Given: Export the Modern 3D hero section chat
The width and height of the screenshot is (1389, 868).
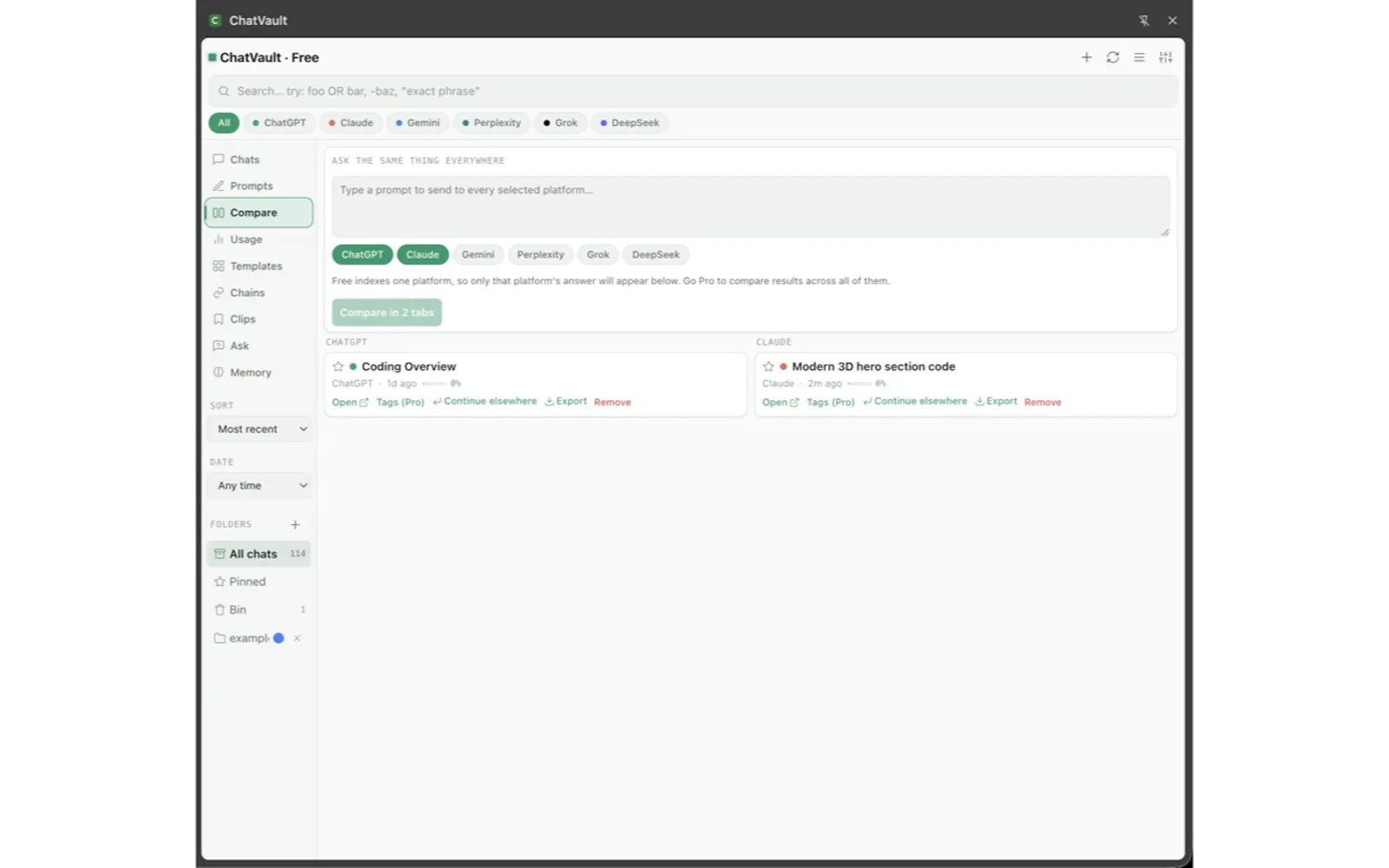Looking at the screenshot, I should pyautogui.click(x=997, y=401).
